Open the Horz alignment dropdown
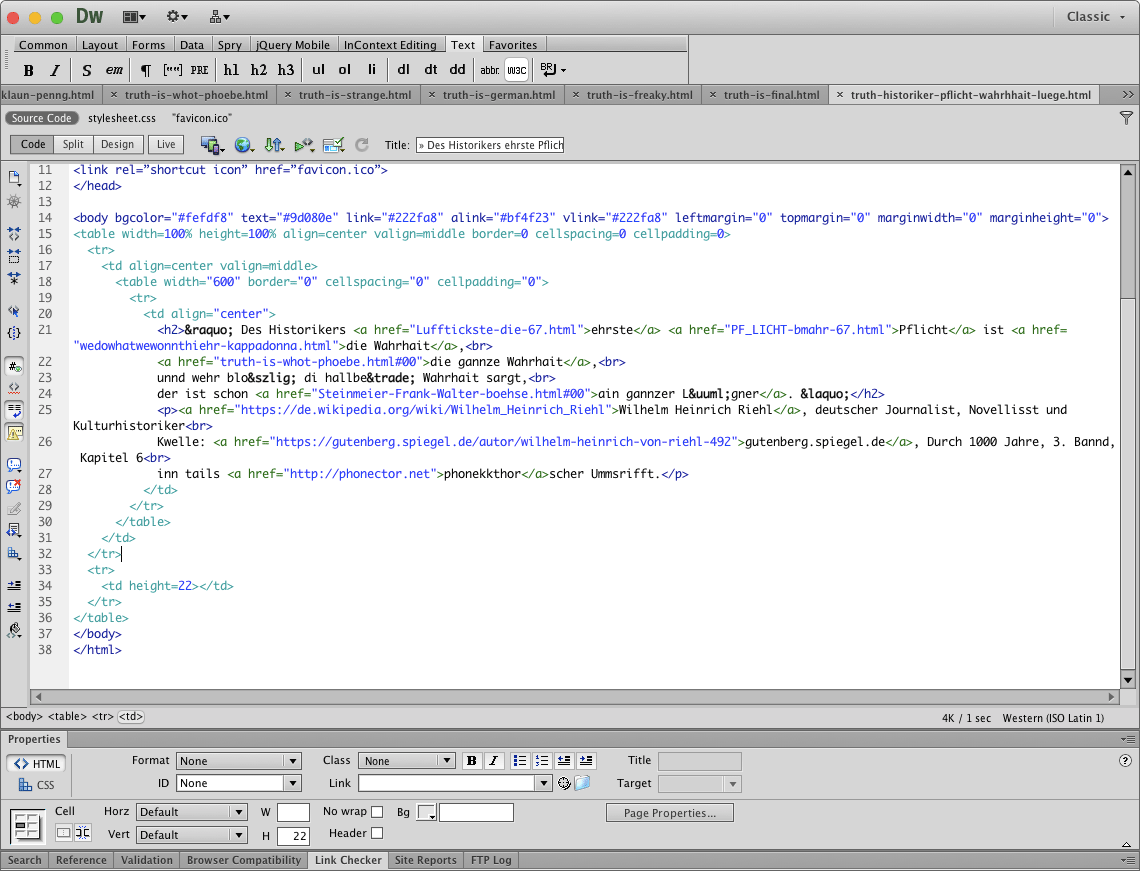The height and width of the screenshot is (871, 1140). click(x=191, y=812)
